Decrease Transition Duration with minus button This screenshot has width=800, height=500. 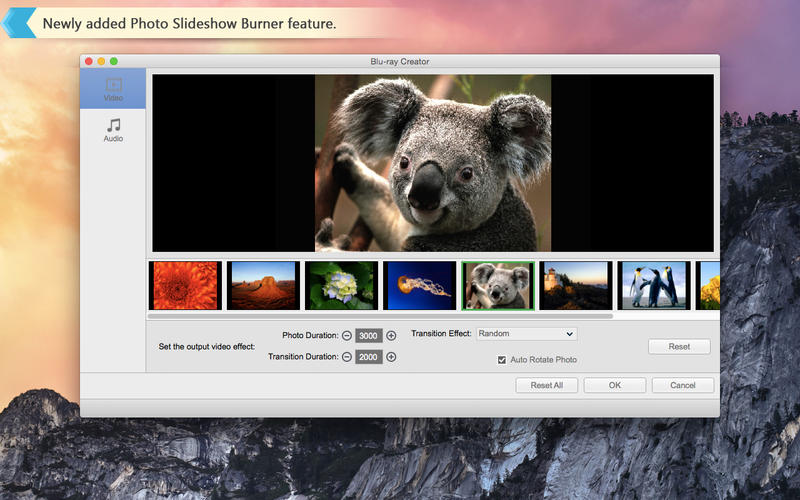coord(347,357)
